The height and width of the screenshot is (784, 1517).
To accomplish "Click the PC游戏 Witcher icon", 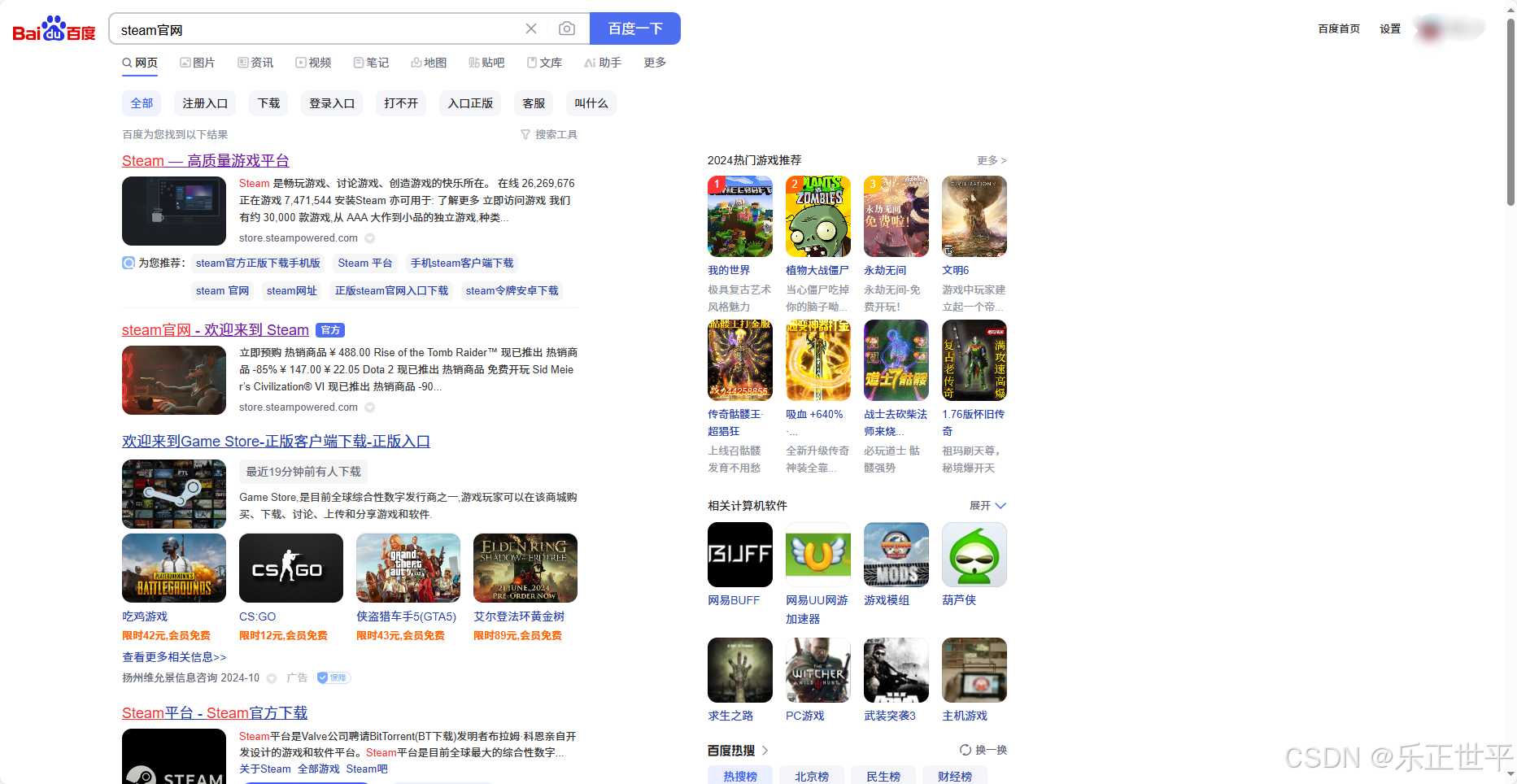I will pos(818,670).
